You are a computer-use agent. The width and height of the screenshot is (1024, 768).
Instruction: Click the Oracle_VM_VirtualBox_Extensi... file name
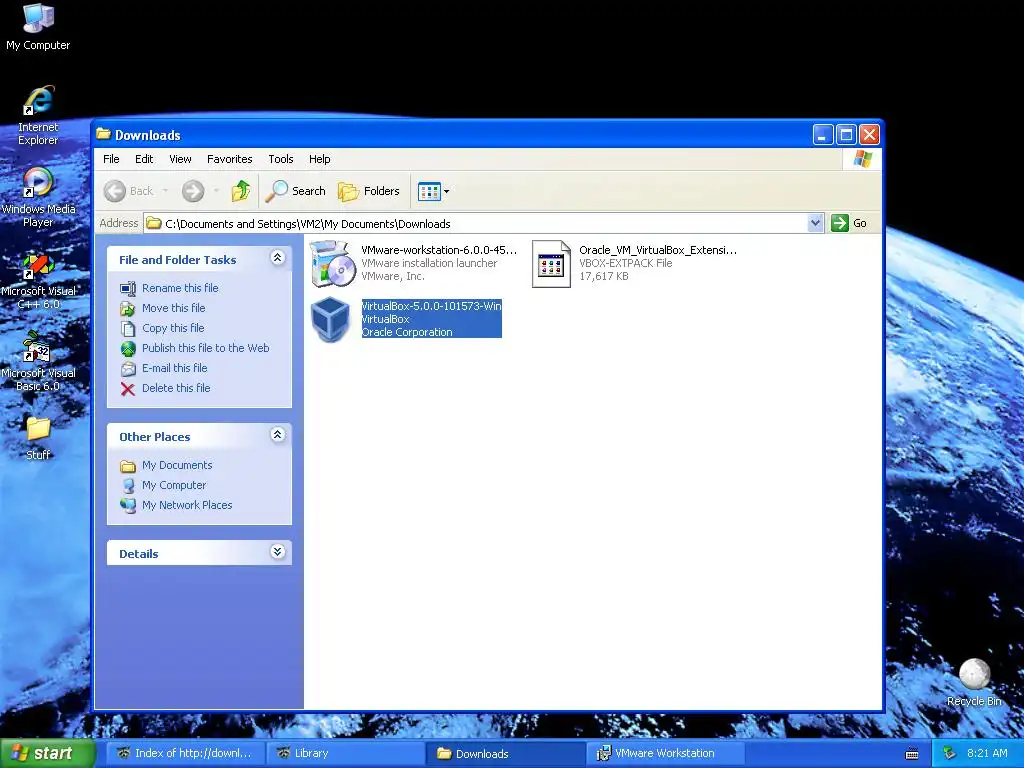tap(658, 250)
